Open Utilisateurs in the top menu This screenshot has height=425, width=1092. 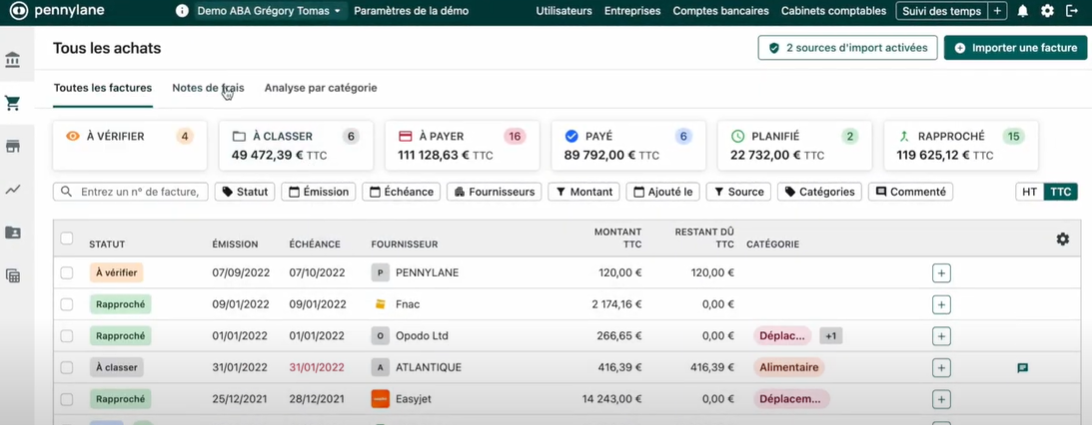[563, 11]
